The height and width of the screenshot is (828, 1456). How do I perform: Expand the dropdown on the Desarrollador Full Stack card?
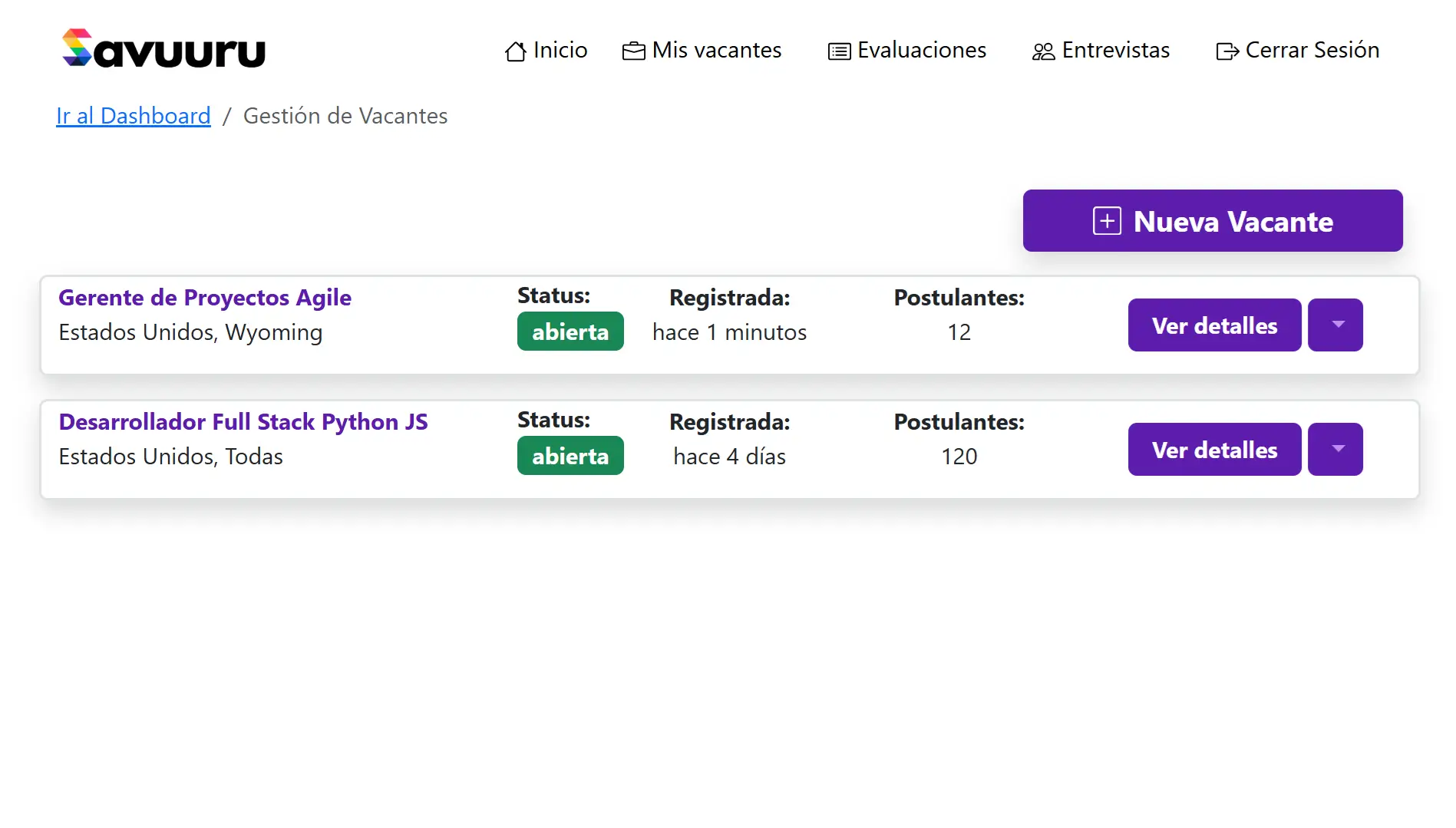[1335, 449]
